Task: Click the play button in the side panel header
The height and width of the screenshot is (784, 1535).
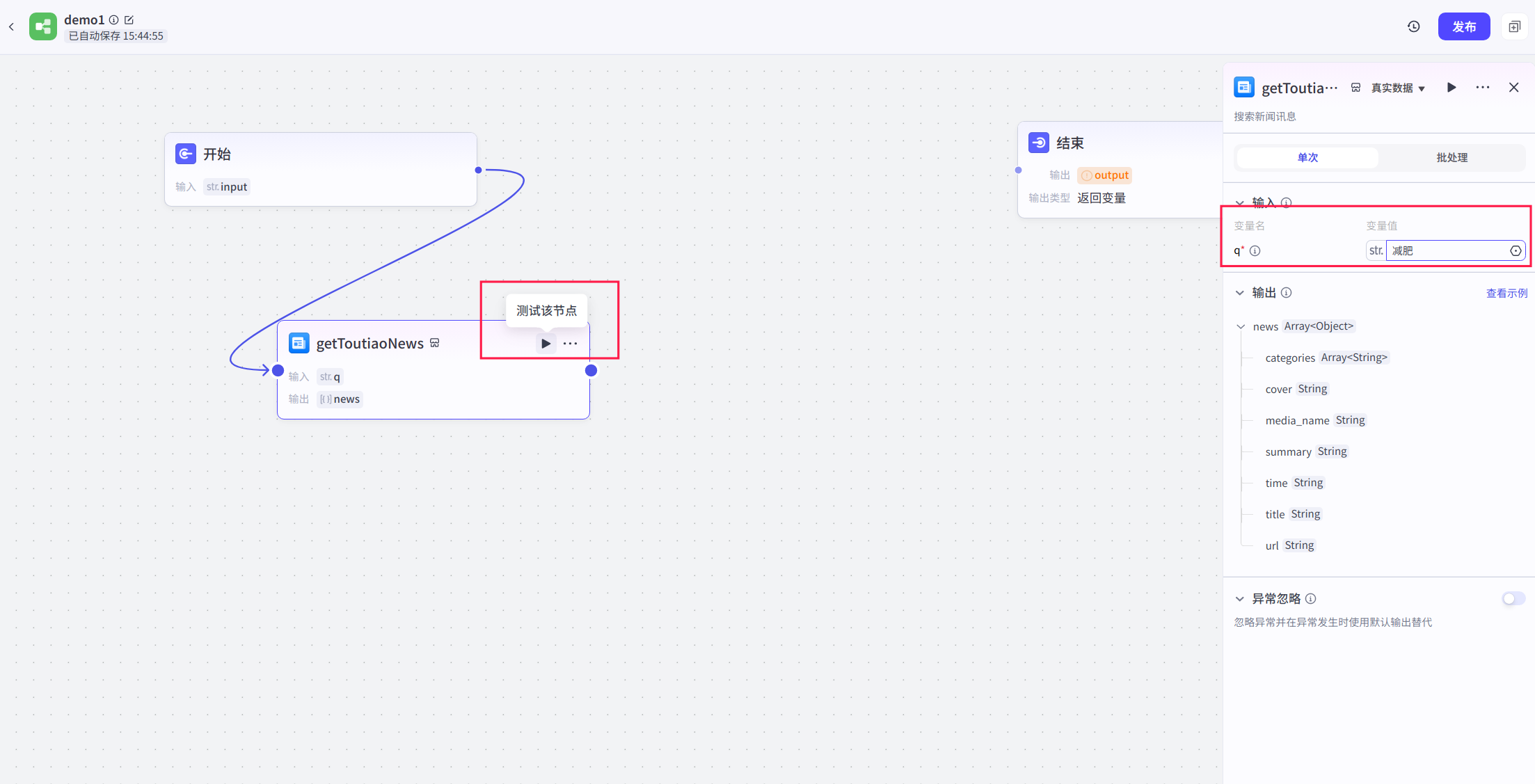Action: 1452,88
